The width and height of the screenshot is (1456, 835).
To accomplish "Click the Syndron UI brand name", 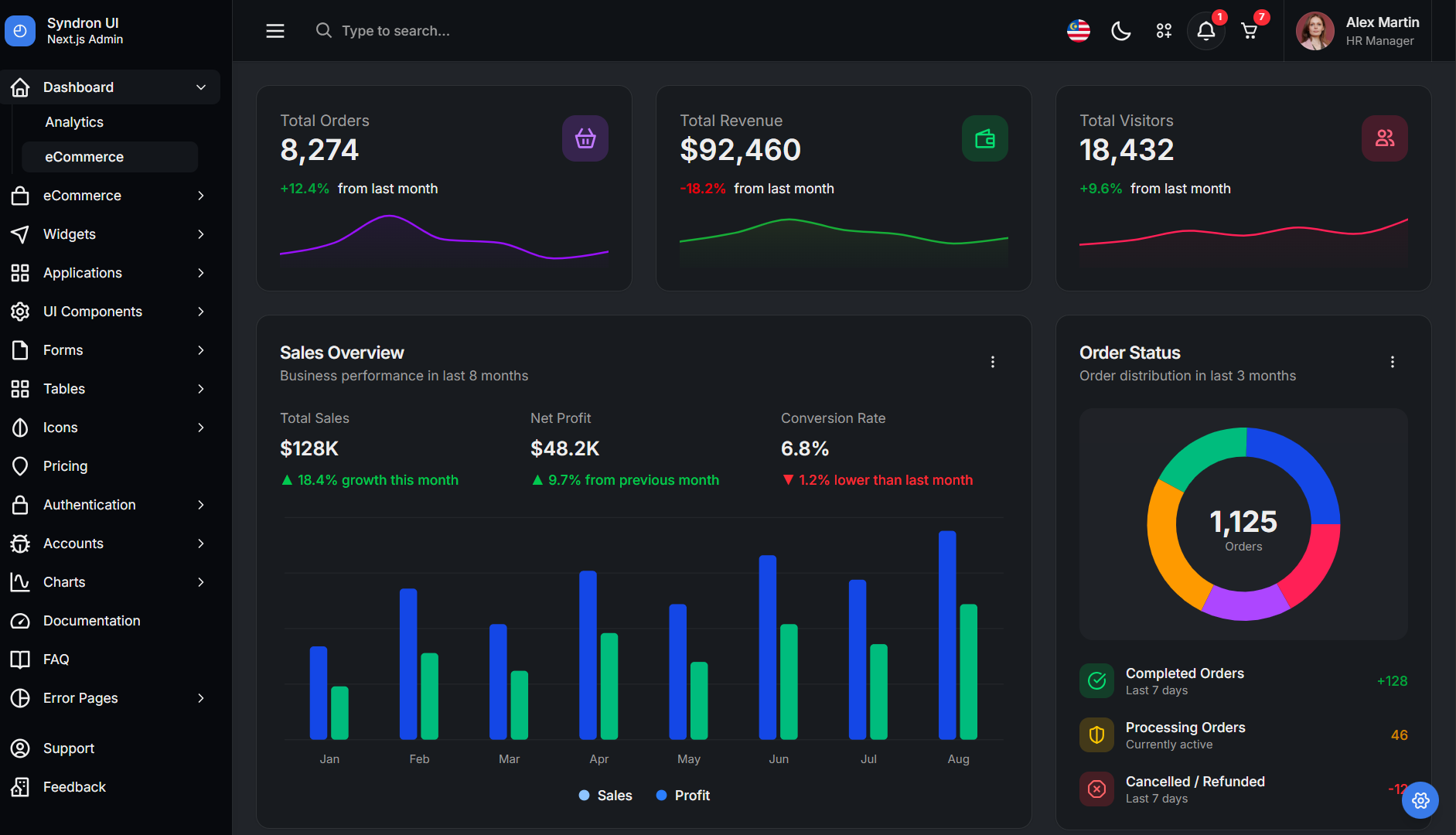I will 83,23.
